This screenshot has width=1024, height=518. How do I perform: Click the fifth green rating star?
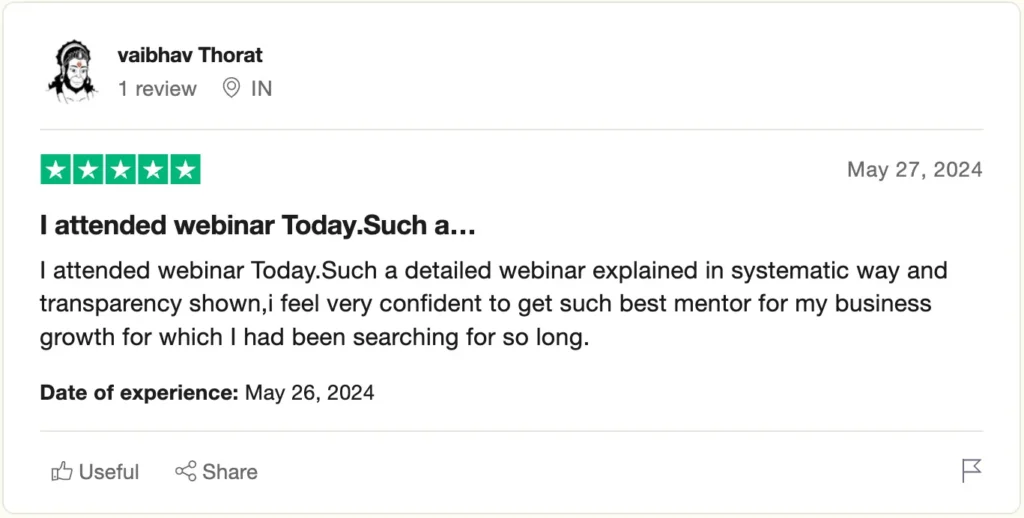[184, 170]
